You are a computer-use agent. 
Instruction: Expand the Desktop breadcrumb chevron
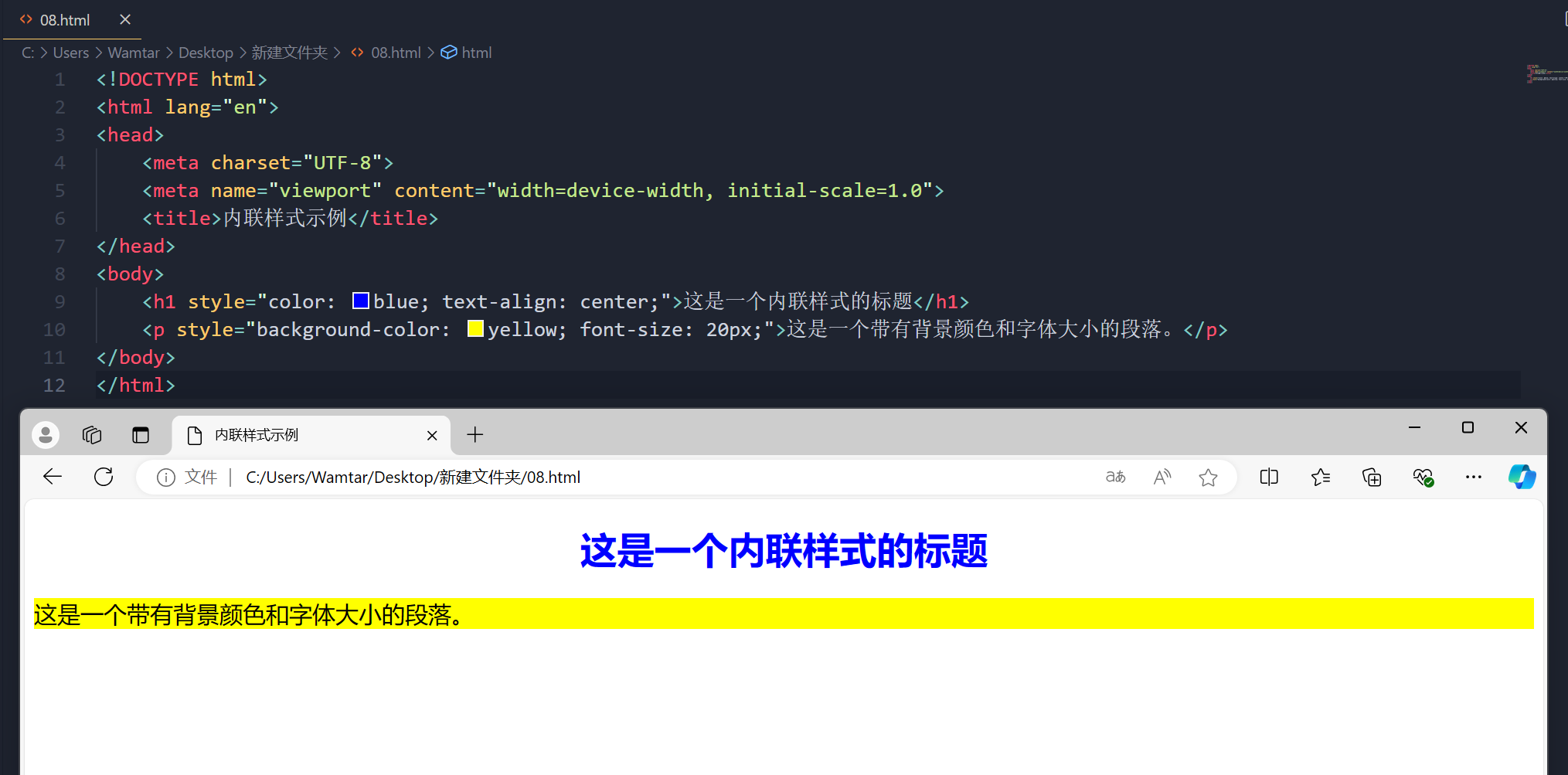tap(243, 53)
